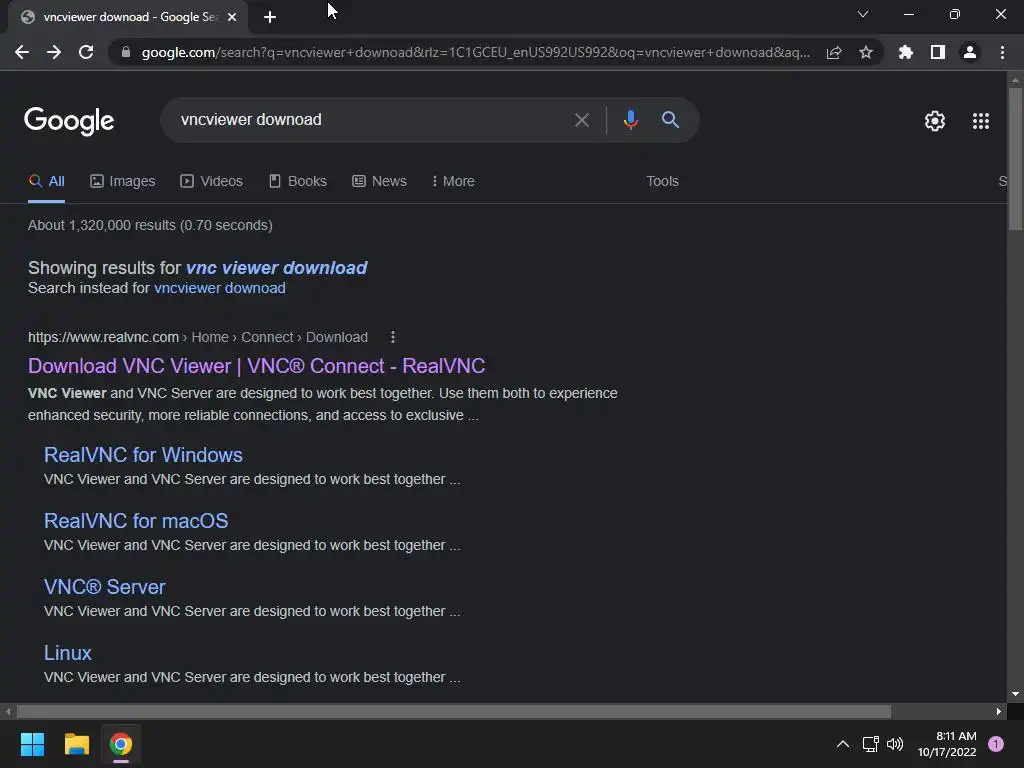Expand the More search categories
Screen dimensions: 1024x768
pos(453,182)
